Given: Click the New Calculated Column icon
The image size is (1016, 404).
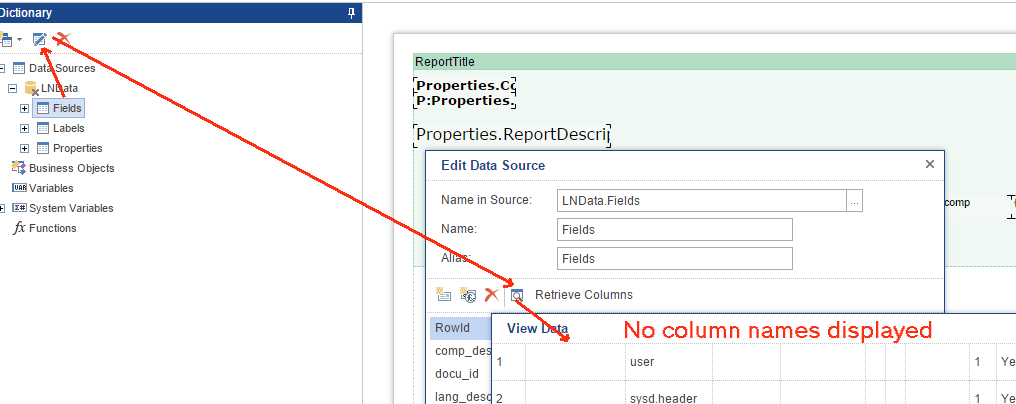Looking at the screenshot, I should tap(468, 295).
